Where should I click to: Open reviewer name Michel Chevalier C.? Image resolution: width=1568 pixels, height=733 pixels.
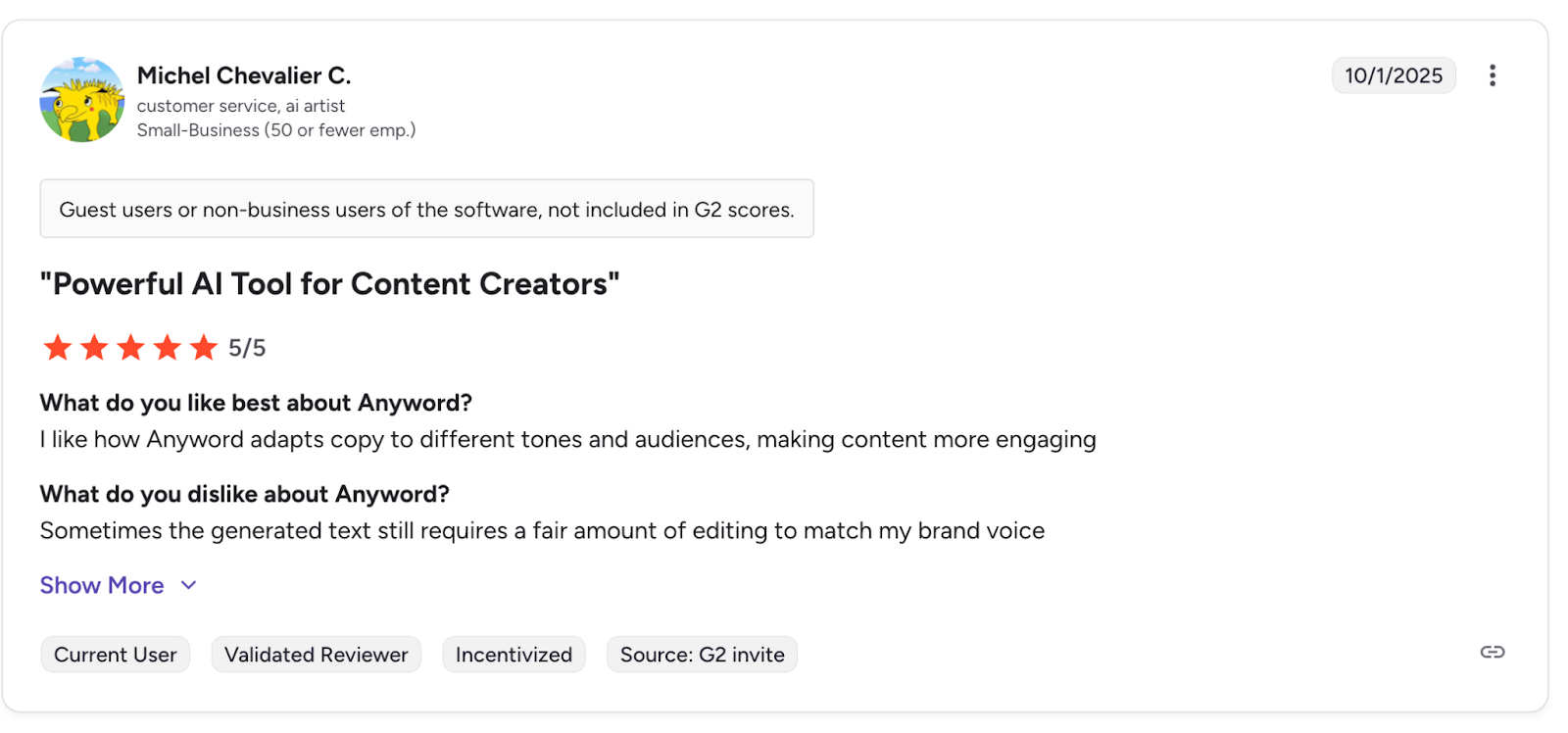(x=244, y=75)
